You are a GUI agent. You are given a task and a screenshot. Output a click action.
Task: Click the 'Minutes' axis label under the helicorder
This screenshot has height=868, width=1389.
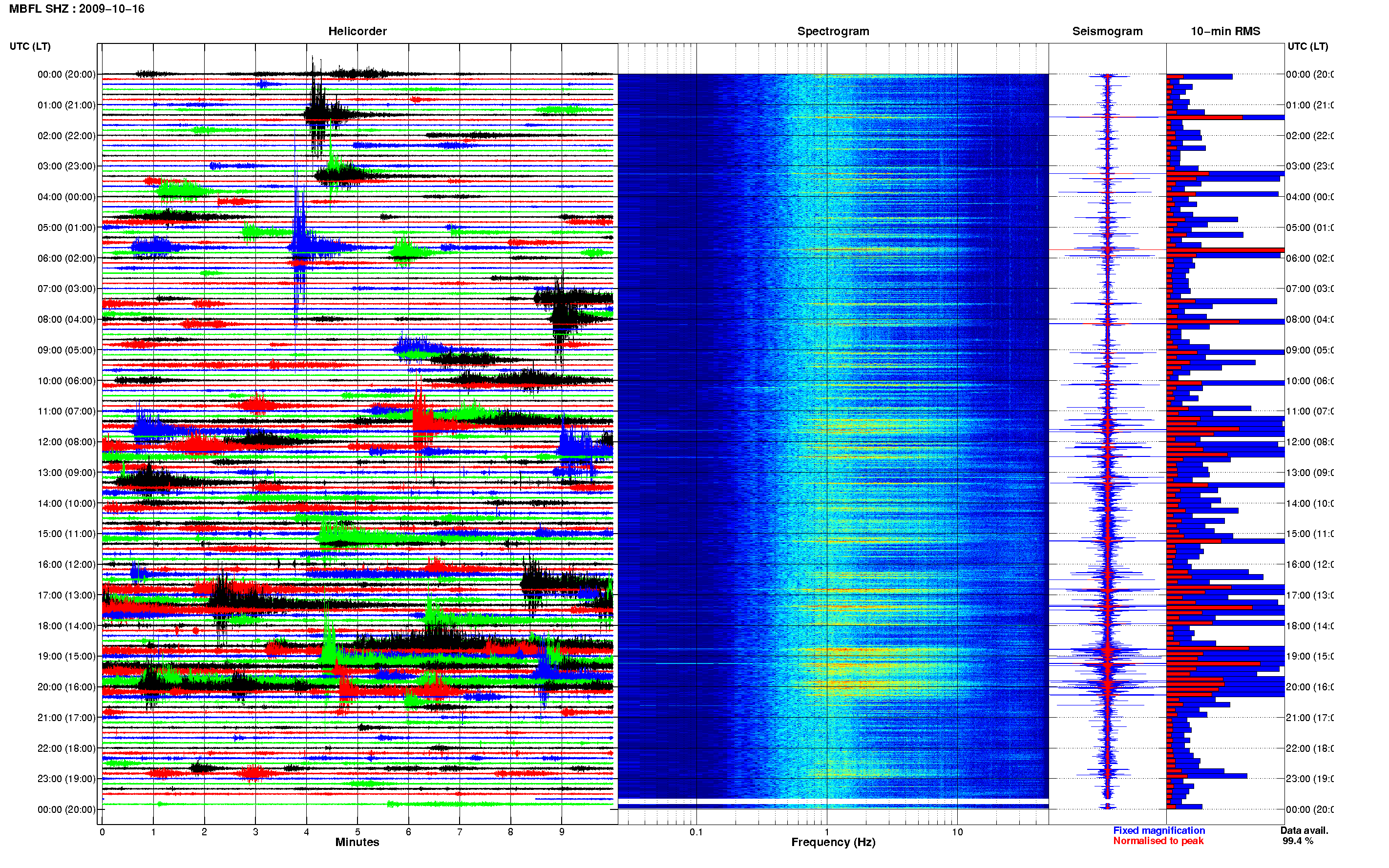coord(357,842)
